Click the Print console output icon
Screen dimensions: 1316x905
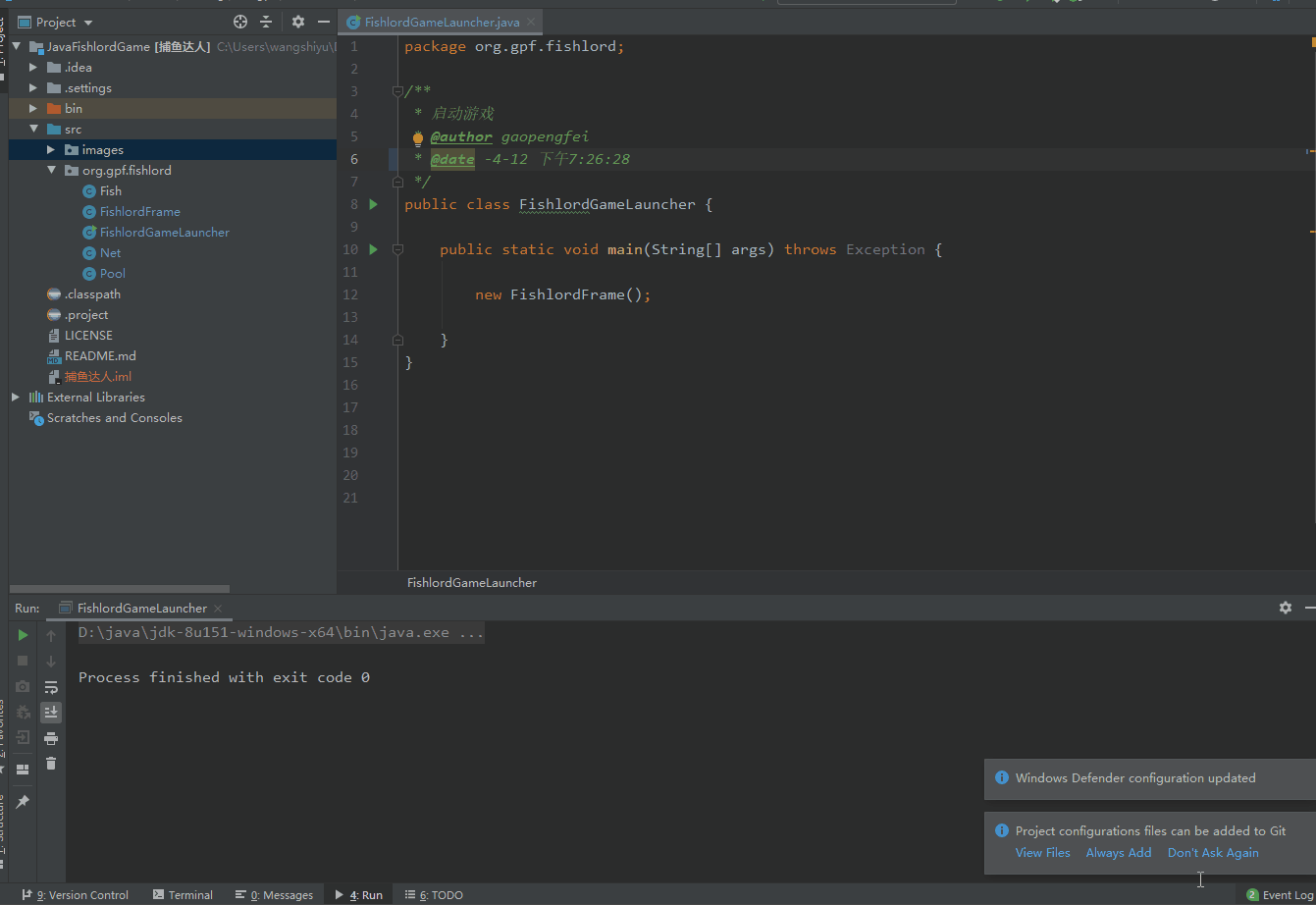click(51, 737)
